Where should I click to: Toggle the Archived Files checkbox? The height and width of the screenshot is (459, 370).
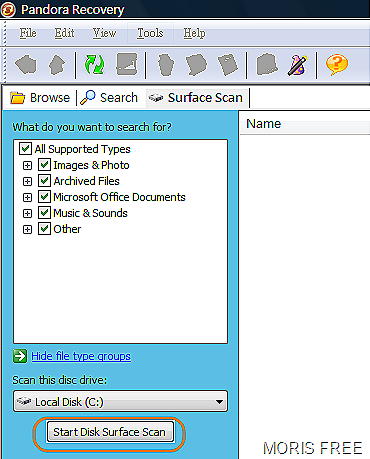click(x=44, y=181)
